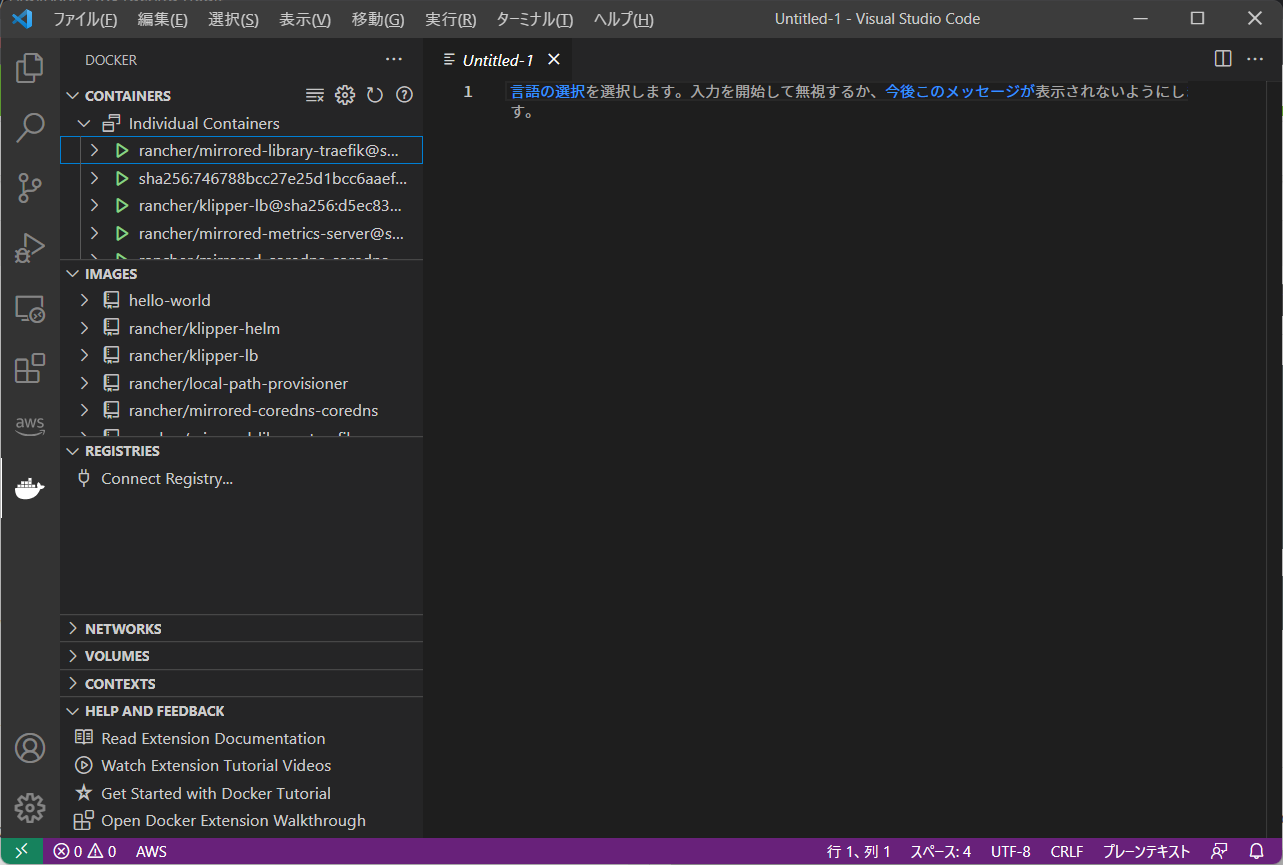This screenshot has height=865, width=1283.
Task: Open the AWS toolkit panel
Action: pos(30,426)
